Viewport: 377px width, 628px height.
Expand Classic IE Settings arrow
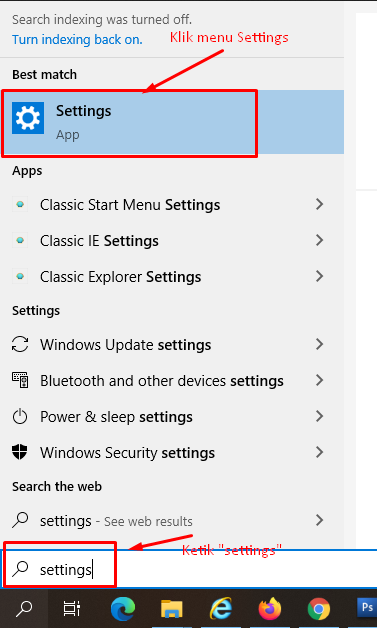(x=319, y=241)
